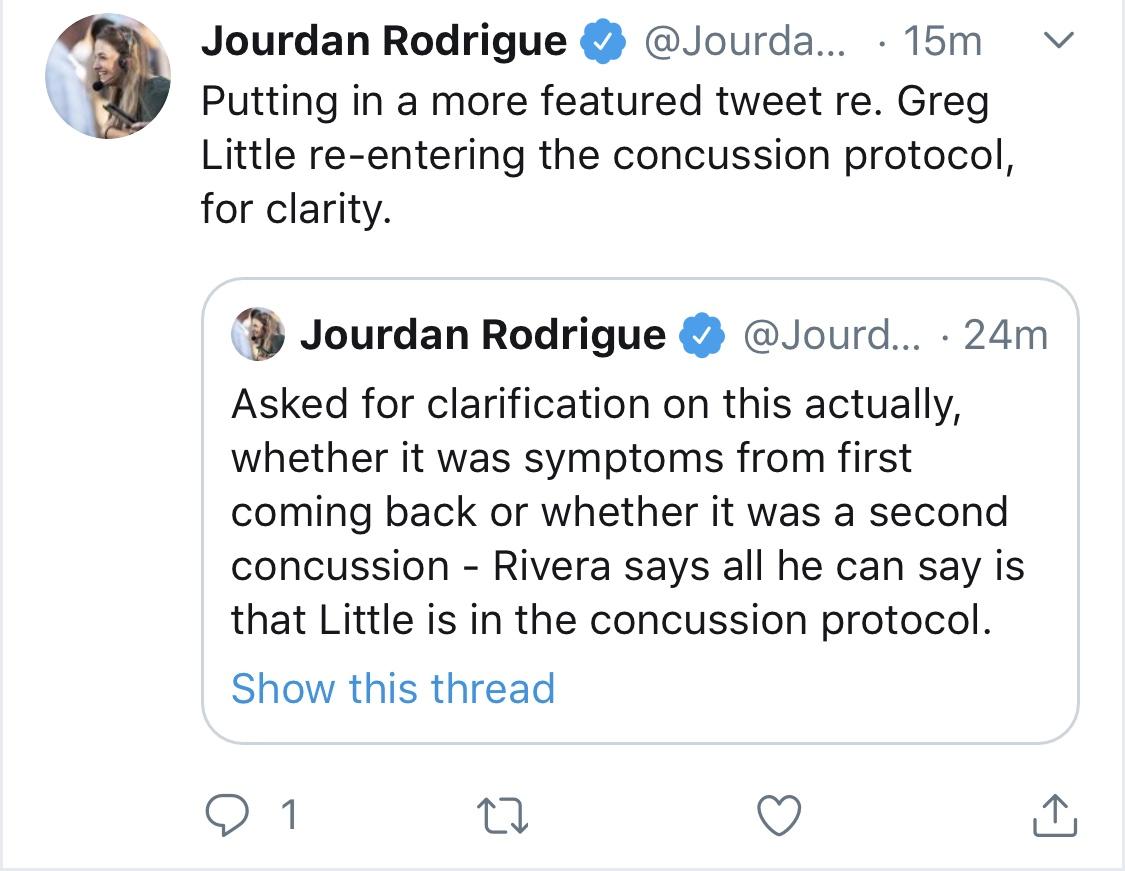Open the Show this thread link

393,688
